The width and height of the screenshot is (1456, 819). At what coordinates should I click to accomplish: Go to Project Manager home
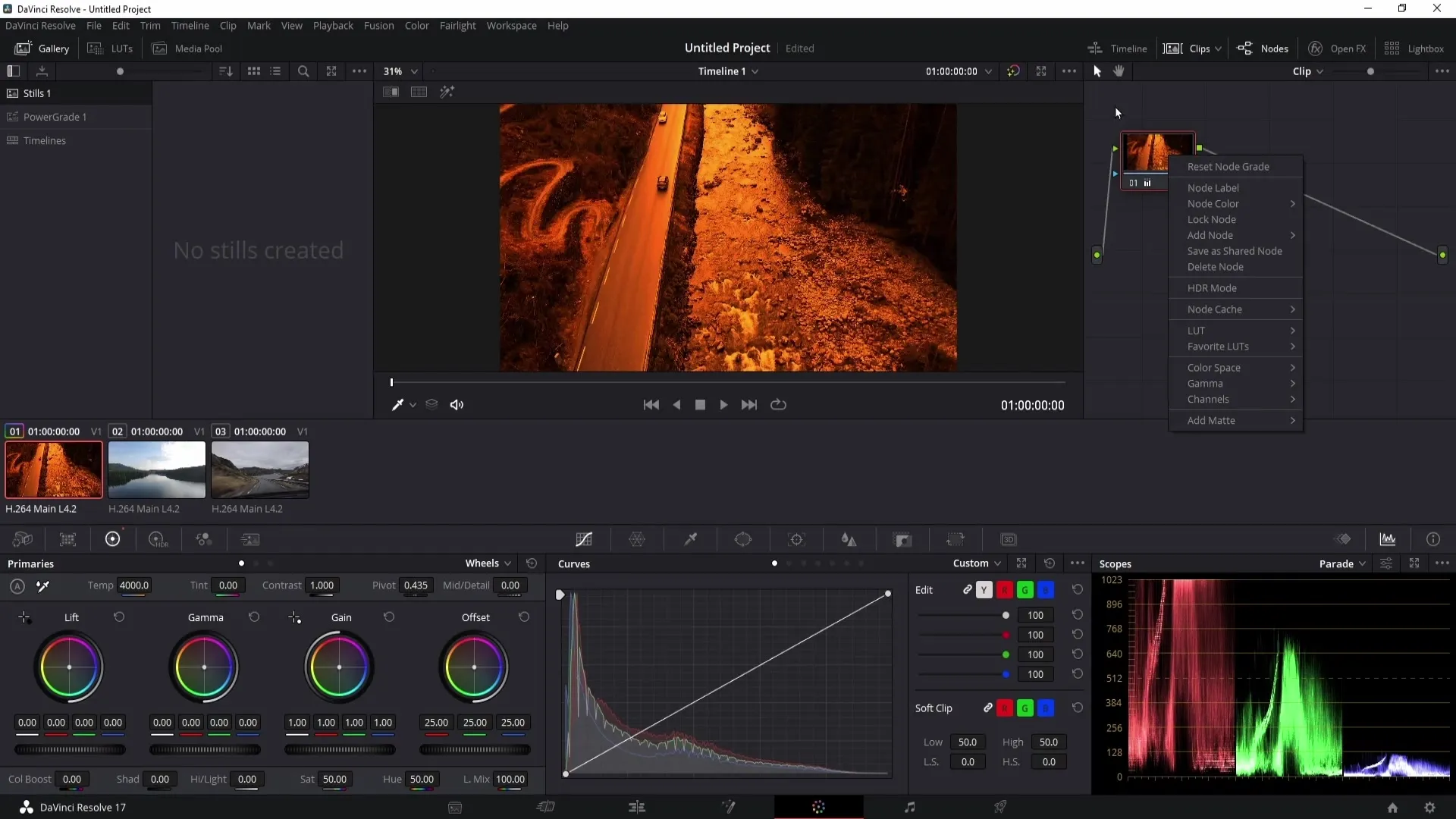(1392, 808)
